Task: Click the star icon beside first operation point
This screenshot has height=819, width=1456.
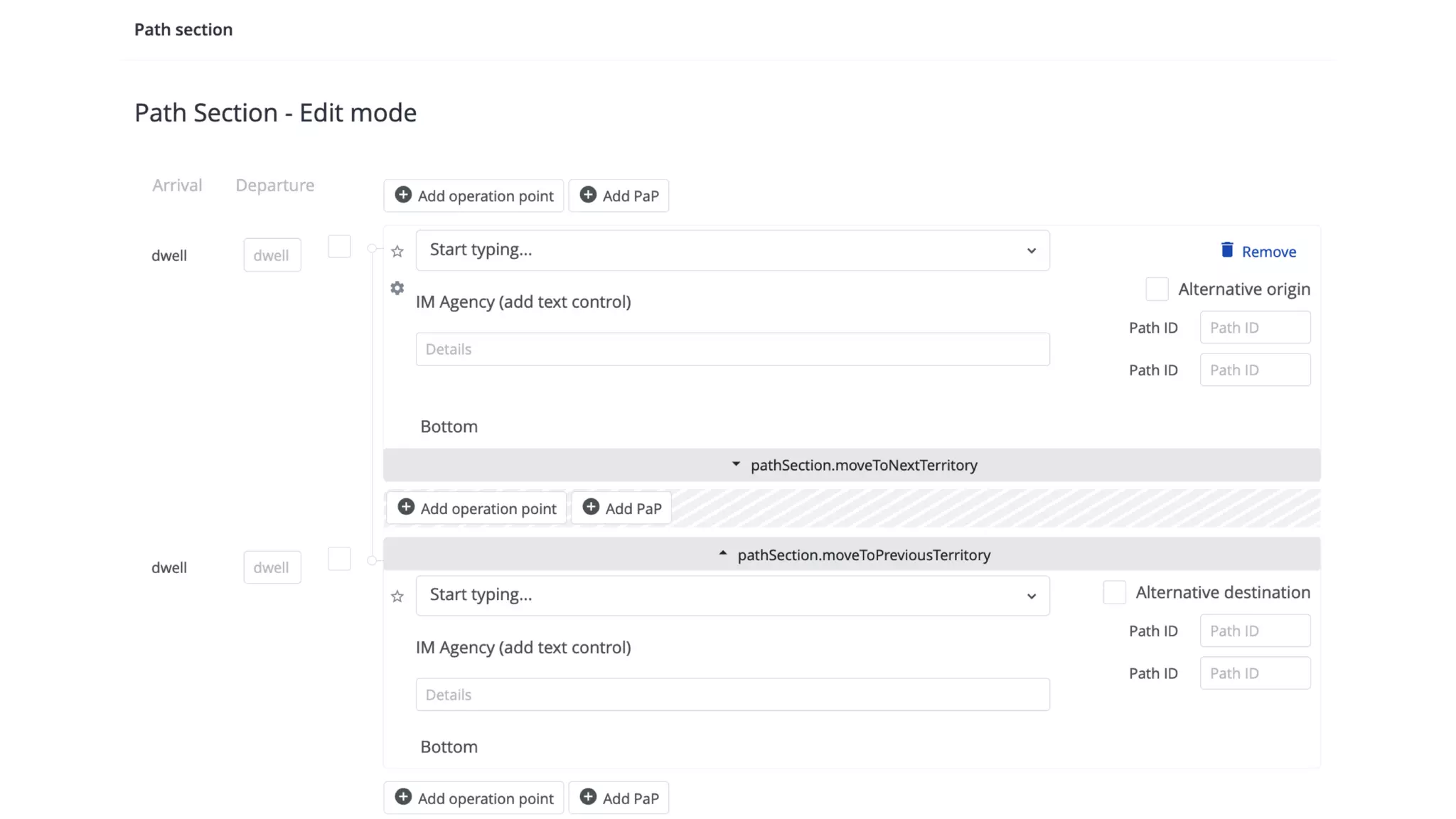Action: [397, 252]
